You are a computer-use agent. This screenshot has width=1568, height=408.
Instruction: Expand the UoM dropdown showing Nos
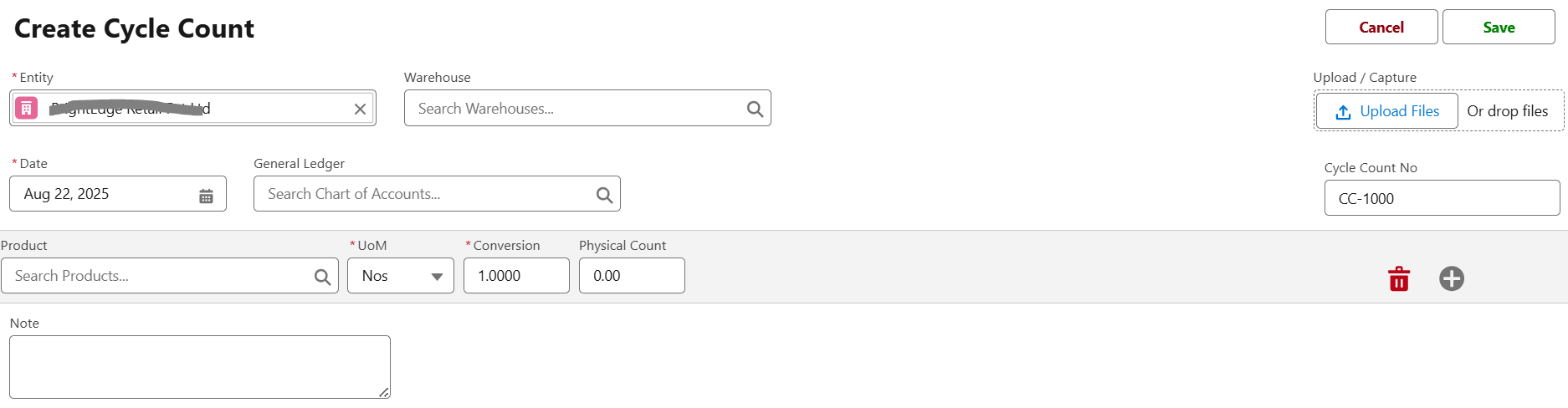pyautogui.click(x=401, y=276)
